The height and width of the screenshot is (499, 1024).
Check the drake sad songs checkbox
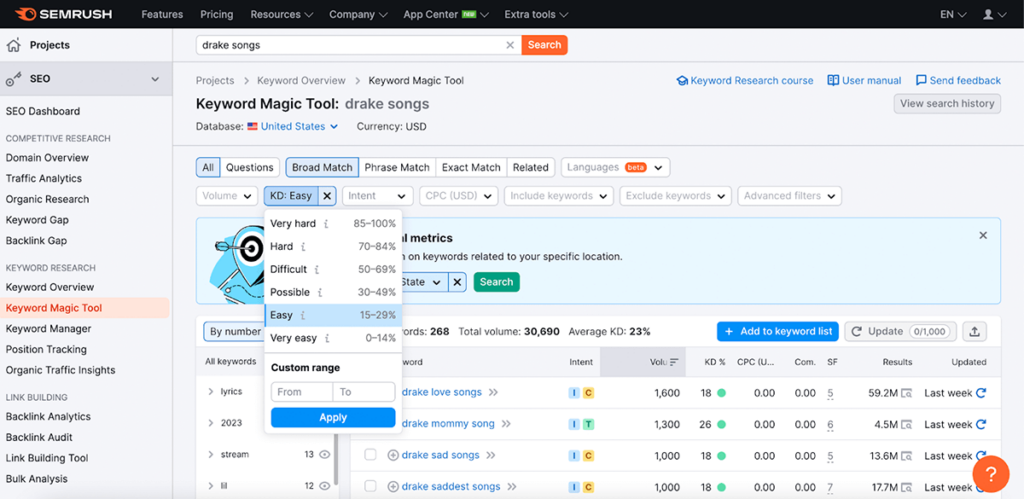(370, 455)
